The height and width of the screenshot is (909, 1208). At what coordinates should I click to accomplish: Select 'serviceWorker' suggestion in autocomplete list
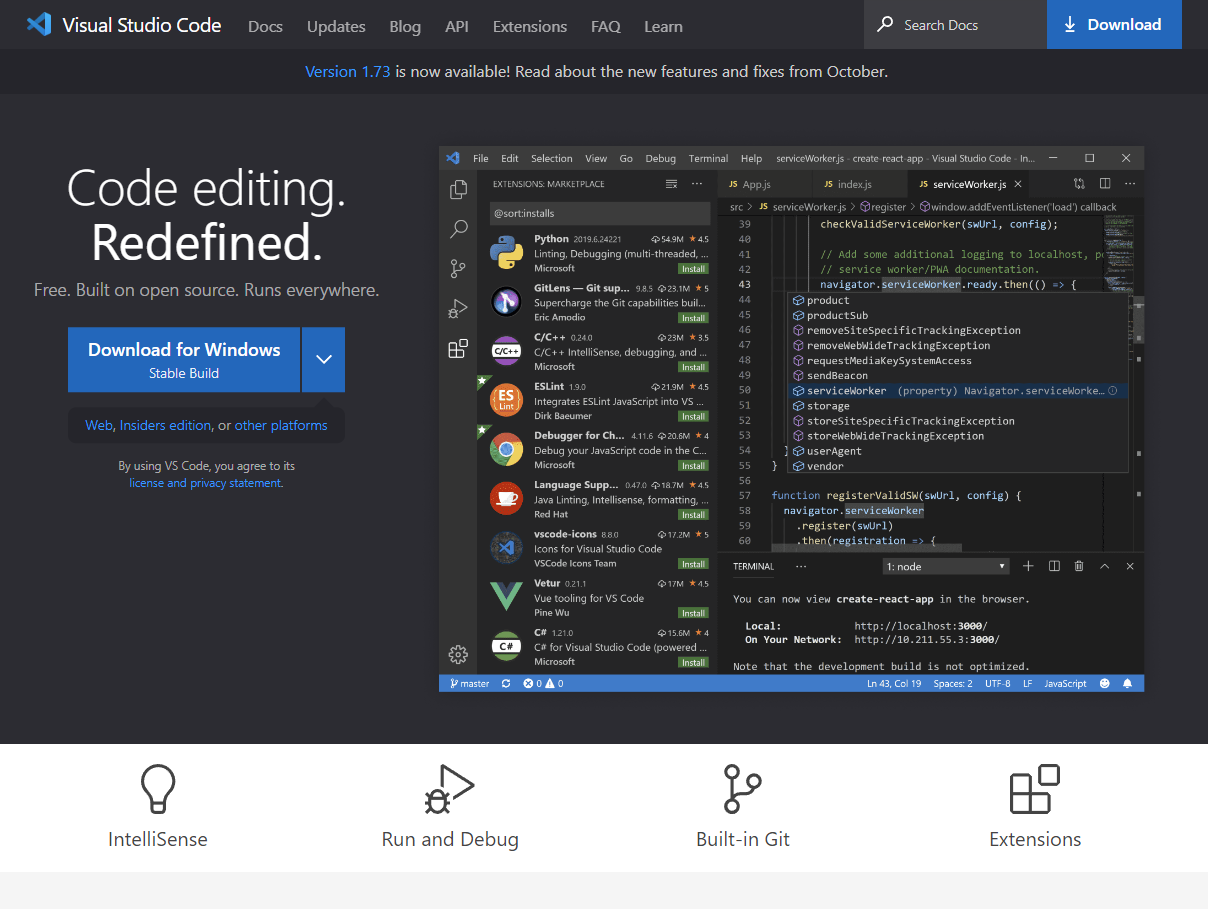pos(958,391)
